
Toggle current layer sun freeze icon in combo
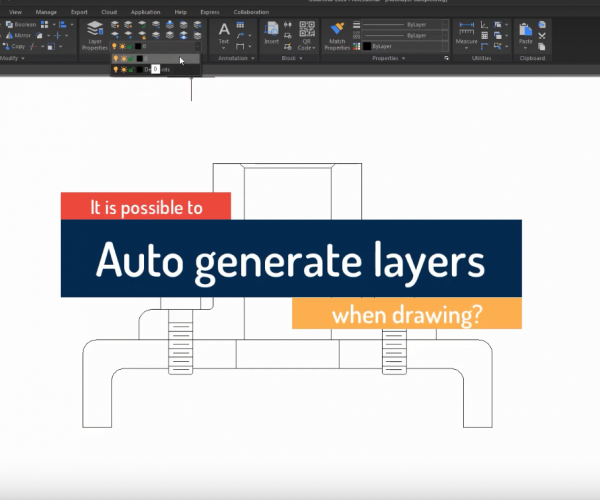pyautogui.click(x=122, y=46)
